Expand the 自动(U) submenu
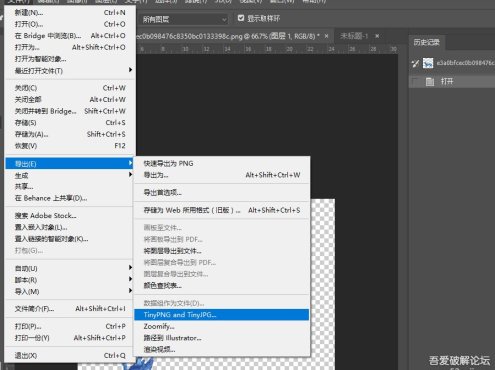The height and width of the screenshot is (370, 495). (69, 268)
